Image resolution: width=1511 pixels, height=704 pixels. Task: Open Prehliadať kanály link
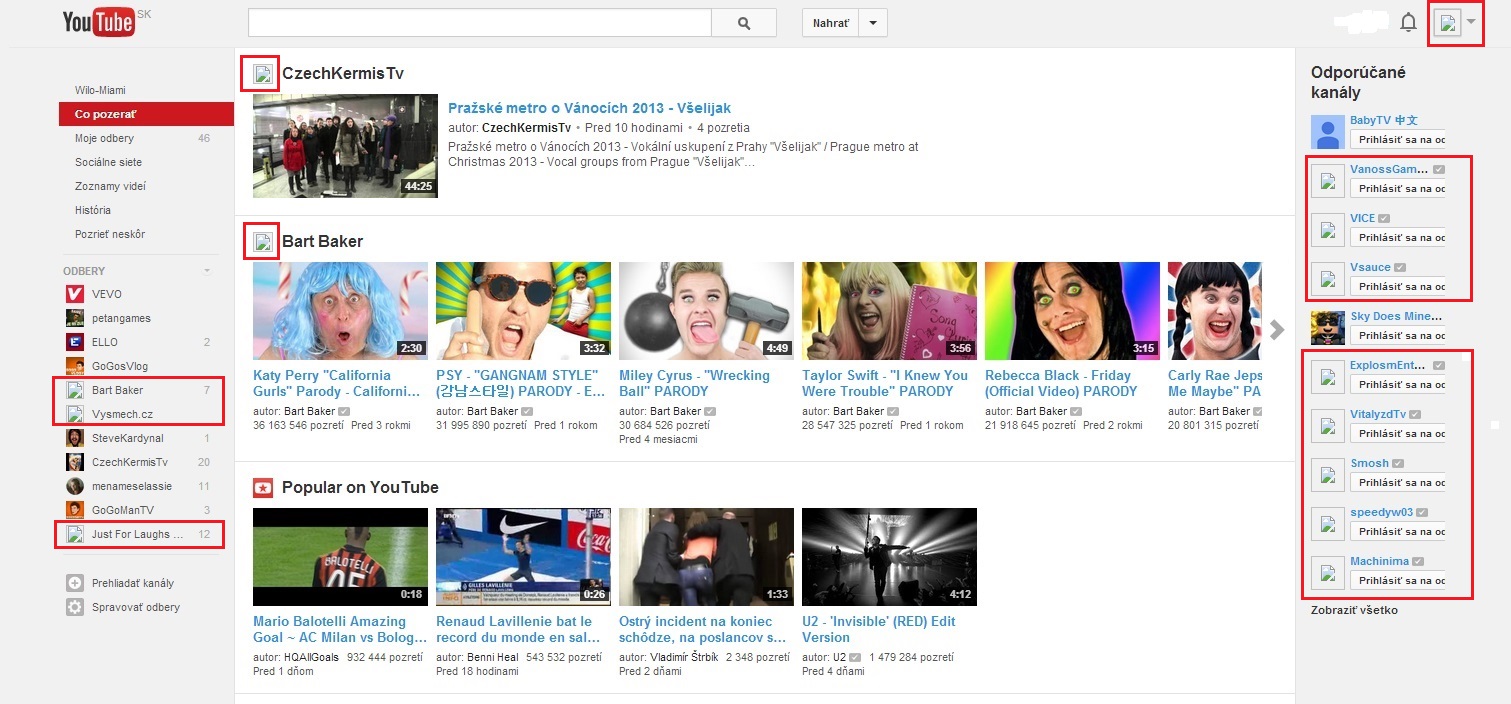[133, 583]
